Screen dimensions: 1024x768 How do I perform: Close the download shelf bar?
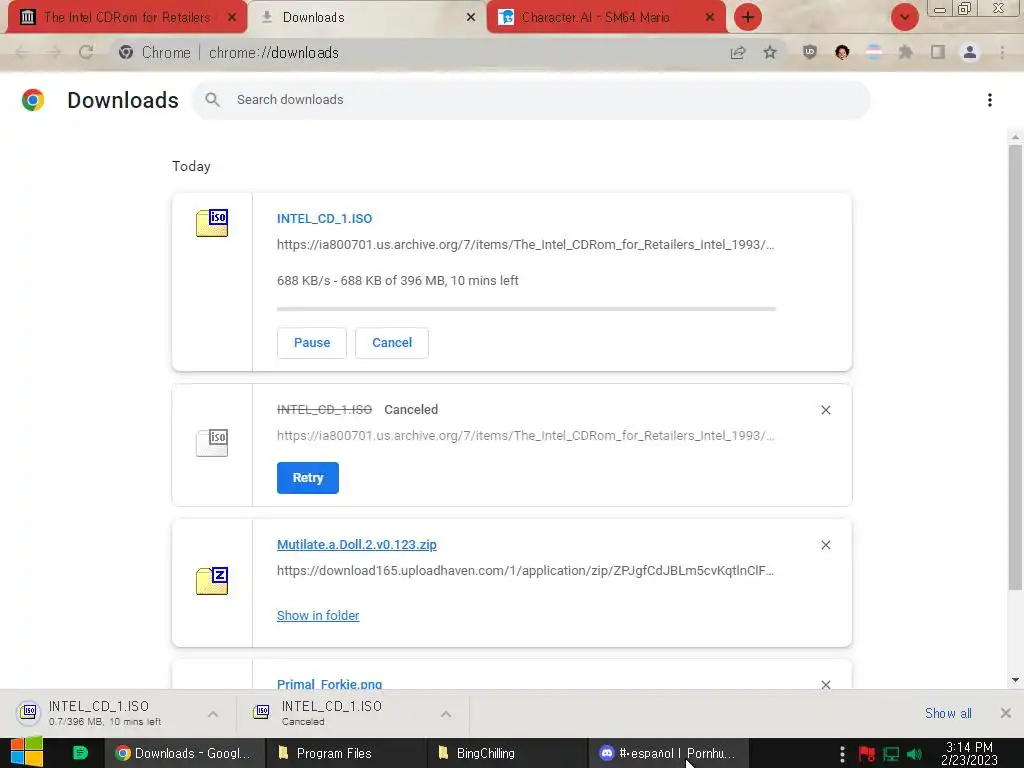(x=1006, y=713)
